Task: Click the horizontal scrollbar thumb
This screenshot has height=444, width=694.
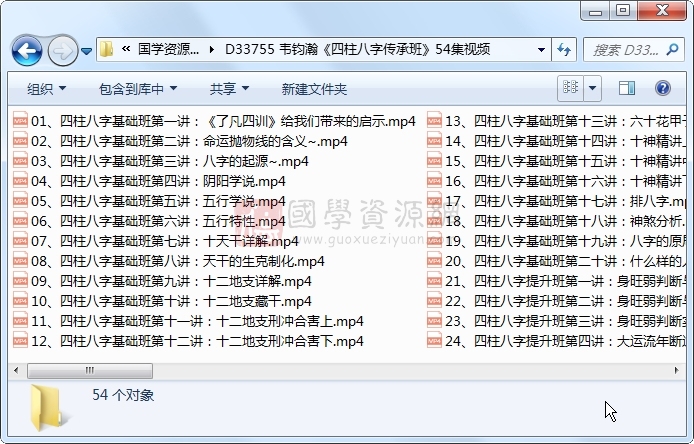Action: coord(90,371)
